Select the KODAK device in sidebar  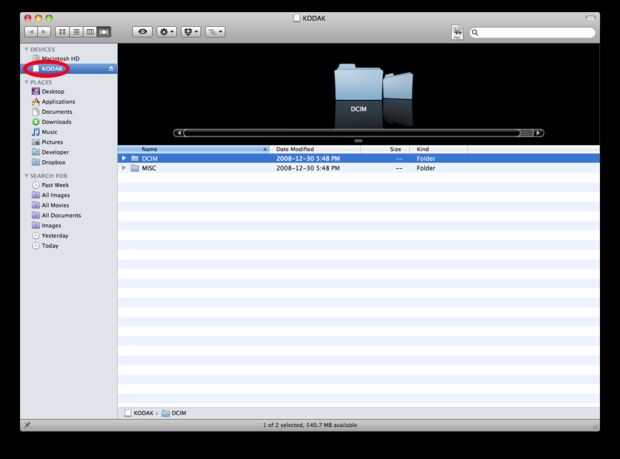coord(69,69)
